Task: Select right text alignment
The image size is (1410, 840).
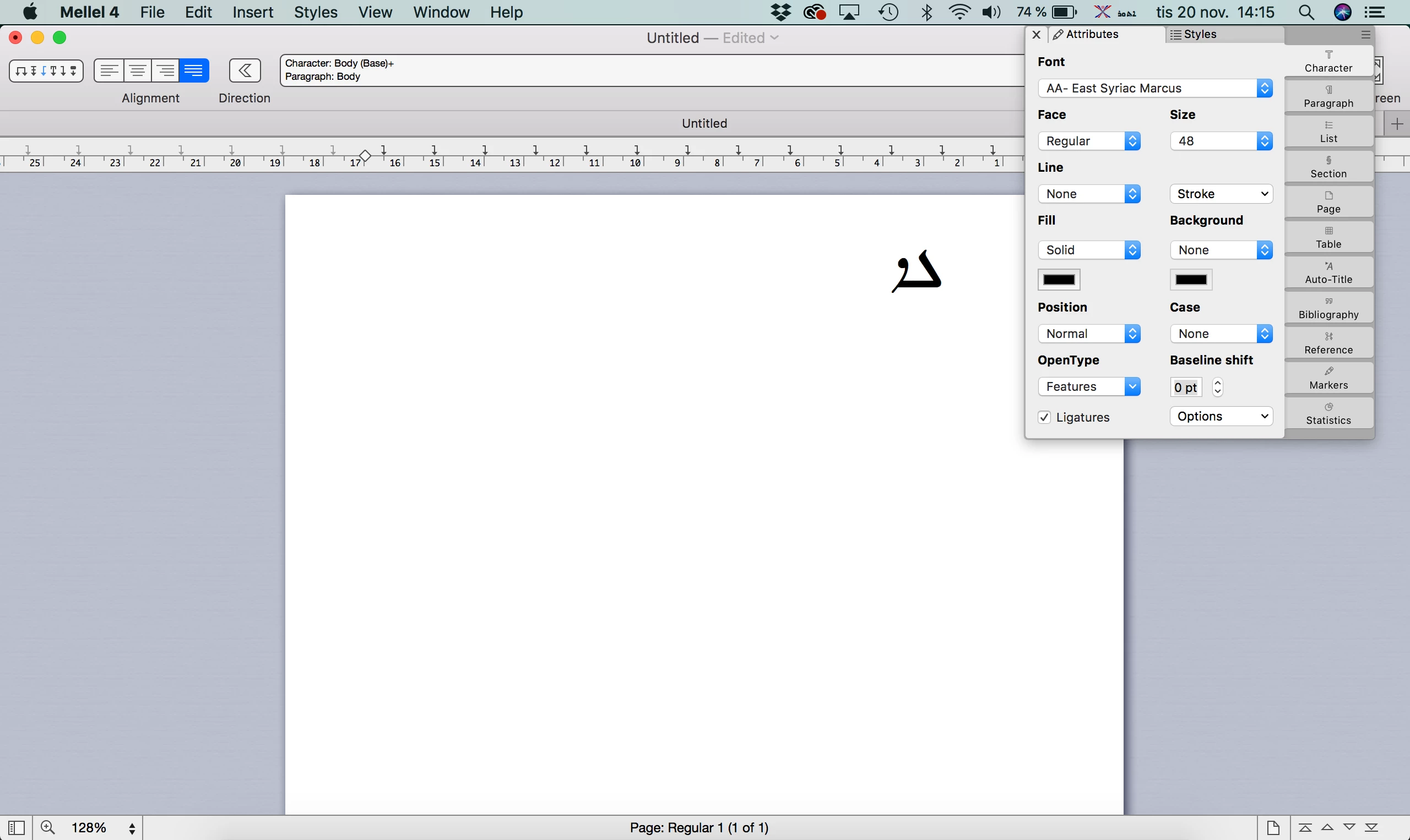Action: tap(165, 71)
